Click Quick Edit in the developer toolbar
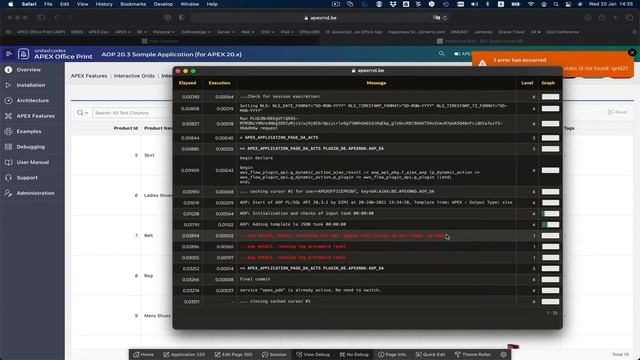The height and width of the screenshot is (360, 640). pos(430,354)
